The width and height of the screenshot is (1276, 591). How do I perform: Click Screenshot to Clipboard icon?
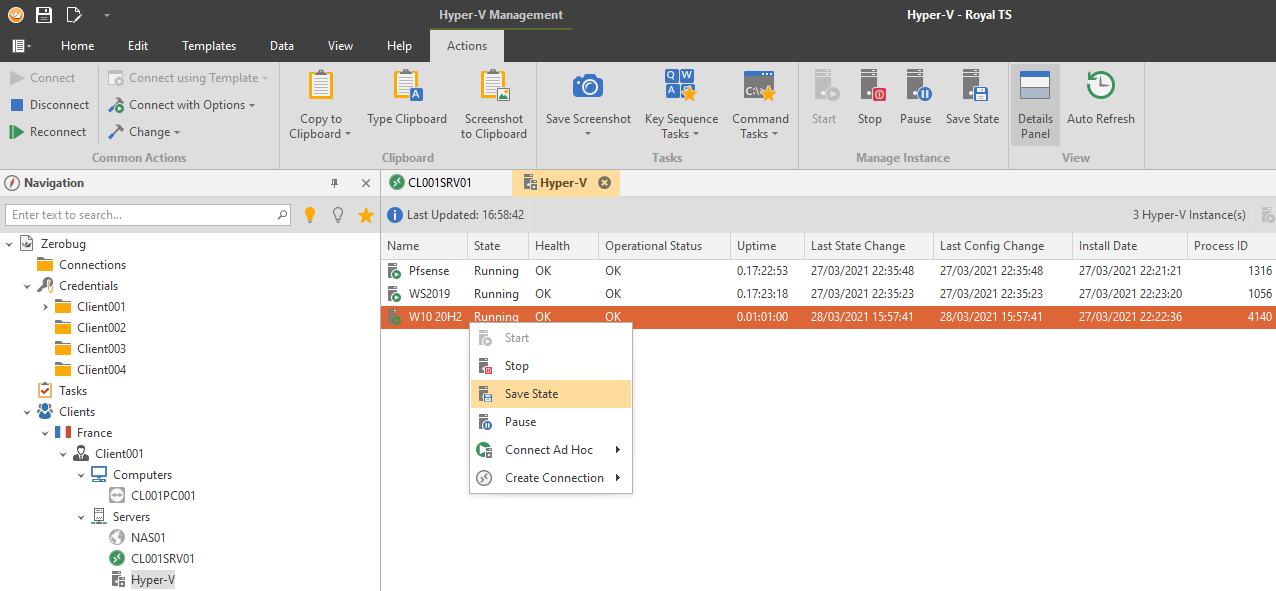(494, 86)
